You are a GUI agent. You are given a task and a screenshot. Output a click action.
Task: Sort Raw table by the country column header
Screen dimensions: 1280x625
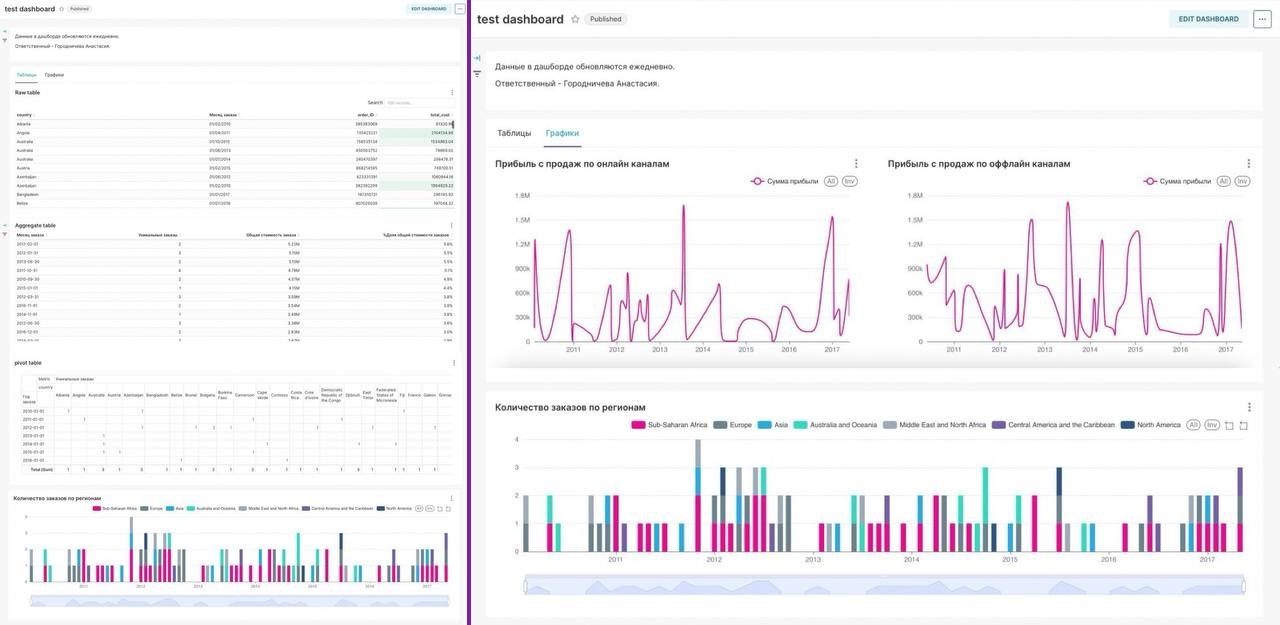click(24, 115)
